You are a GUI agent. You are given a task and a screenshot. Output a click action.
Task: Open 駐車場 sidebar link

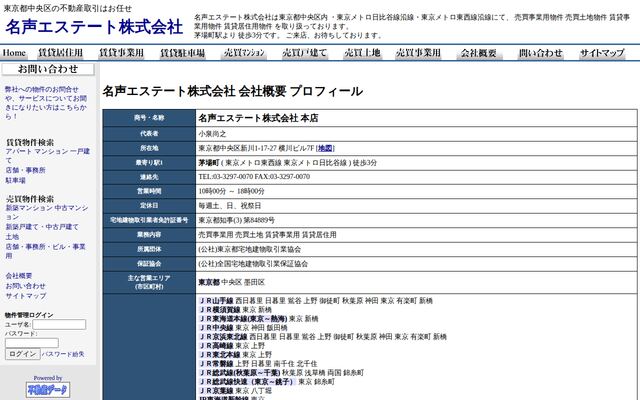click(x=16, y=180)
